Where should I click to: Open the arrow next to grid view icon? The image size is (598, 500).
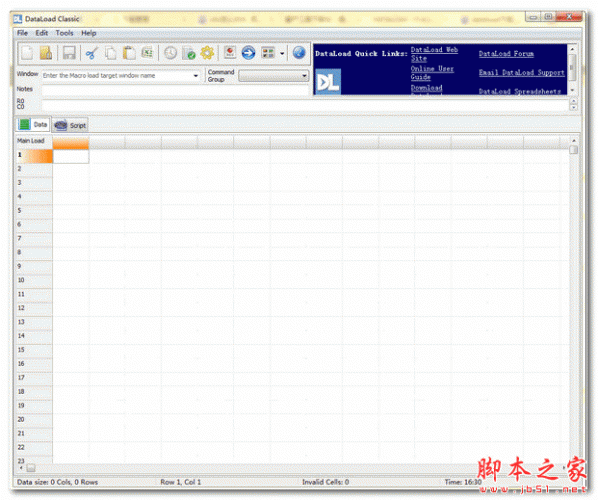tap(282, 53)
